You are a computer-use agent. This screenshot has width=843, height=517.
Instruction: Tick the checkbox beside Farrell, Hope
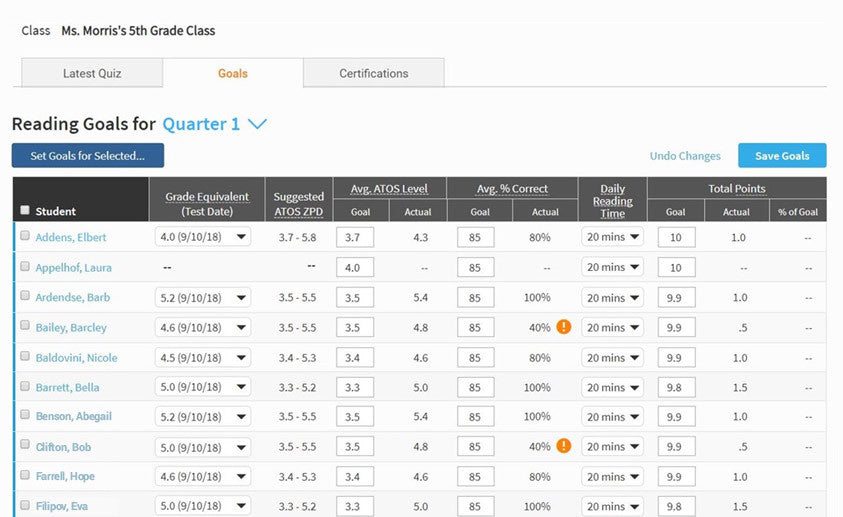(25, 476)
